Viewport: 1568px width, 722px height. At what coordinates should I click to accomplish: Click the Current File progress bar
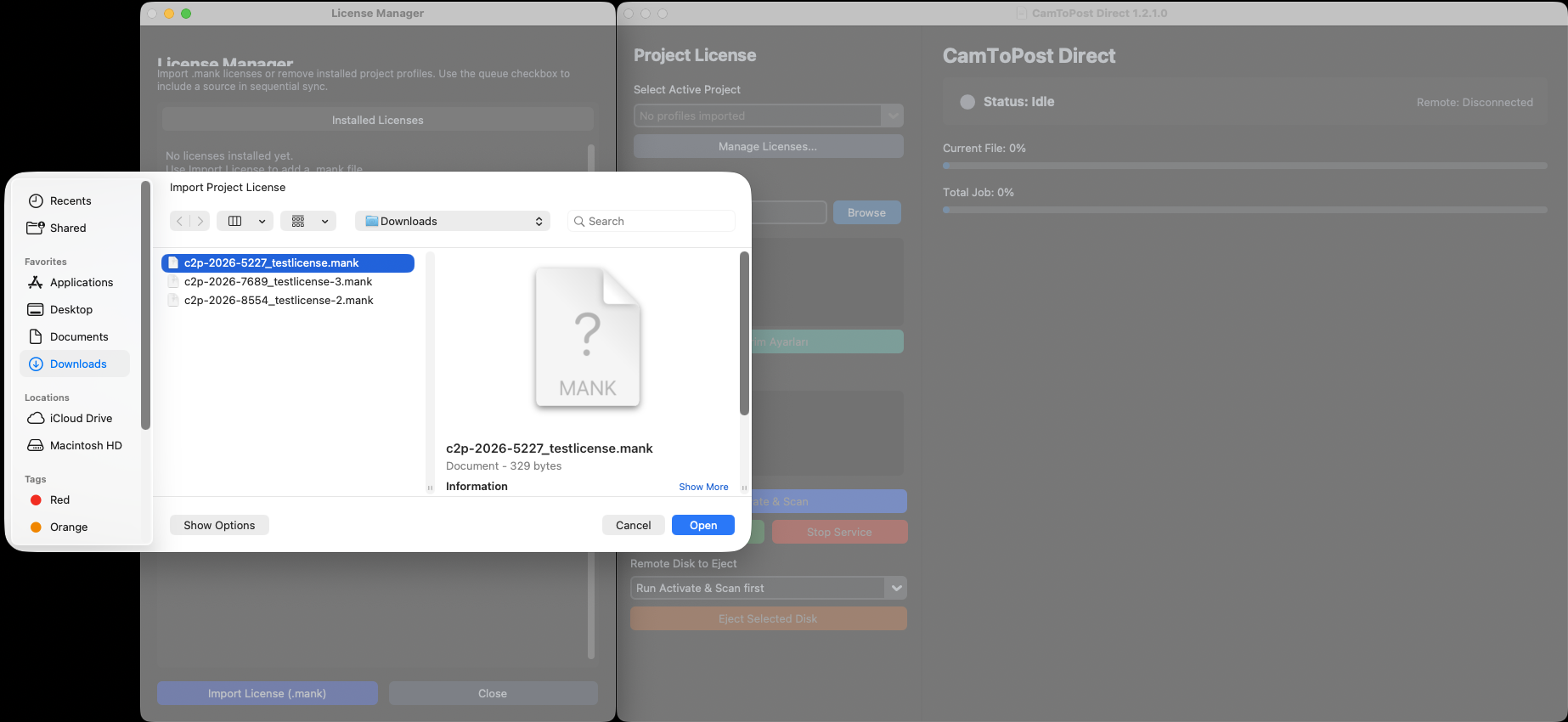pos(1244,166)
